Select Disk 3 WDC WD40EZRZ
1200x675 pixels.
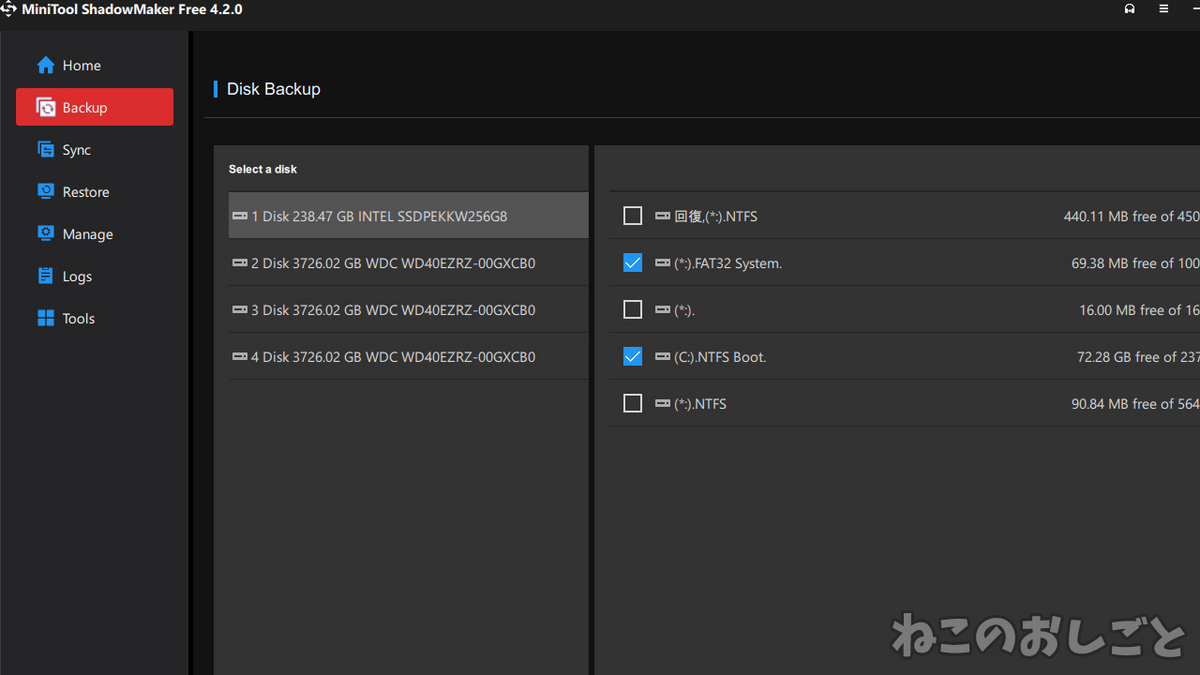408,310
